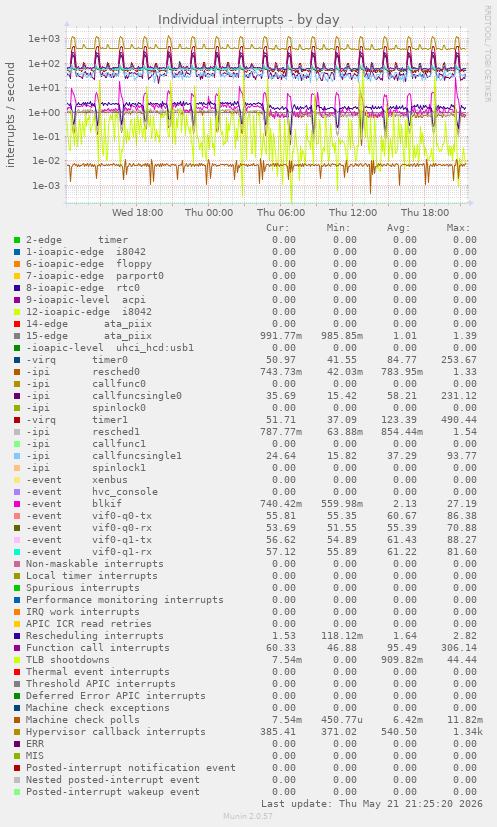
Task: Click the RRDTOOL / TOBI OETIKER vertical watermark
Action: click(x=487, y=53)
